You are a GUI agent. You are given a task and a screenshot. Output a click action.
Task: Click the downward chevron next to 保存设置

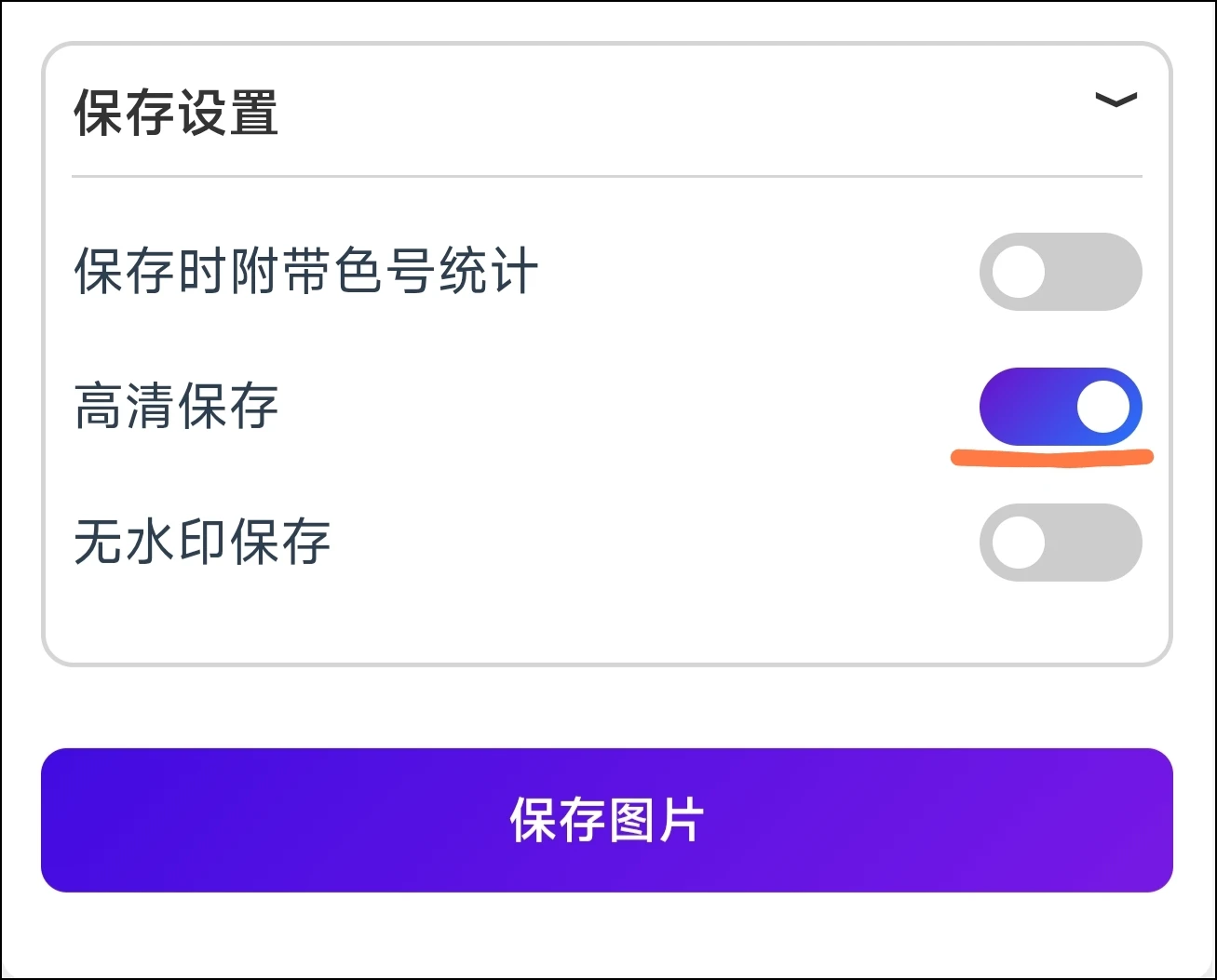[x=1116, y=101]
